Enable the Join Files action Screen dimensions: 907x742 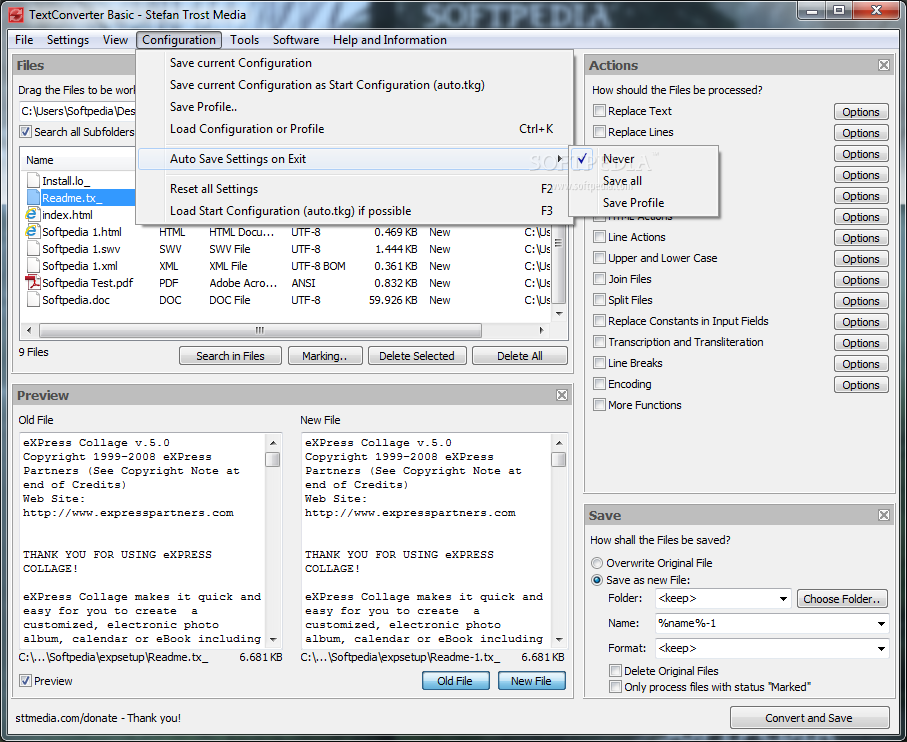(599, 279)
